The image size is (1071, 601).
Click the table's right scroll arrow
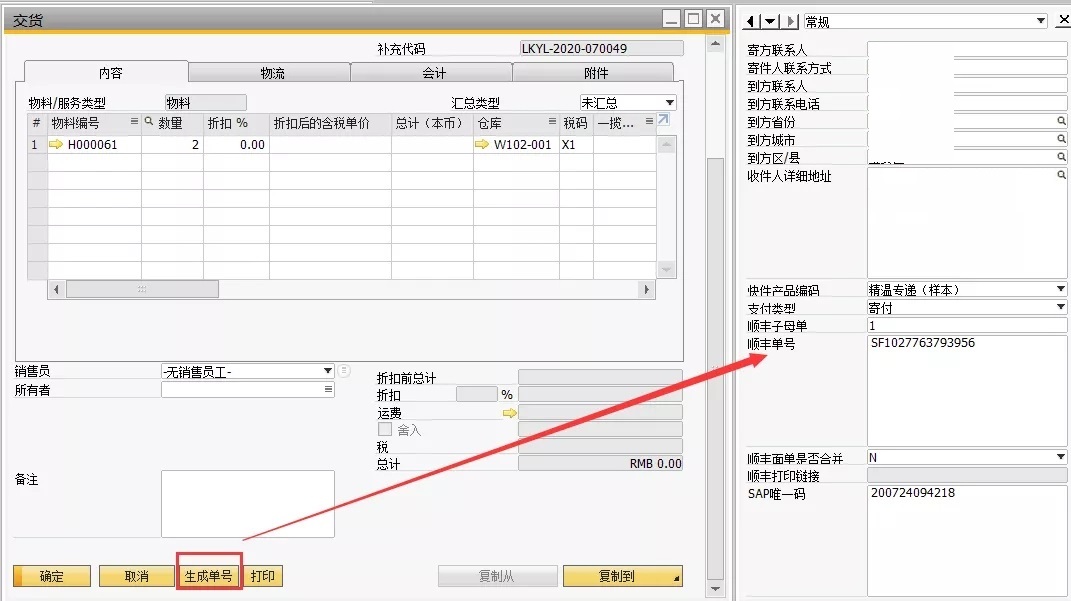point(646,290)
